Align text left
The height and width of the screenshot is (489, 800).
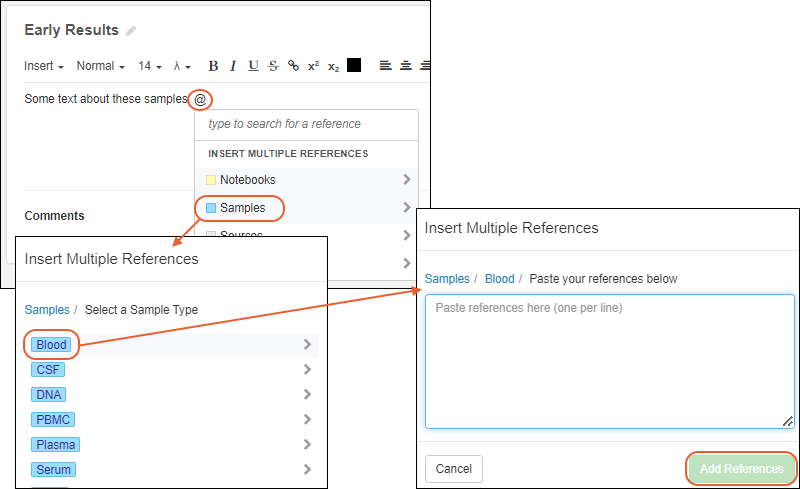pos(385,66)
